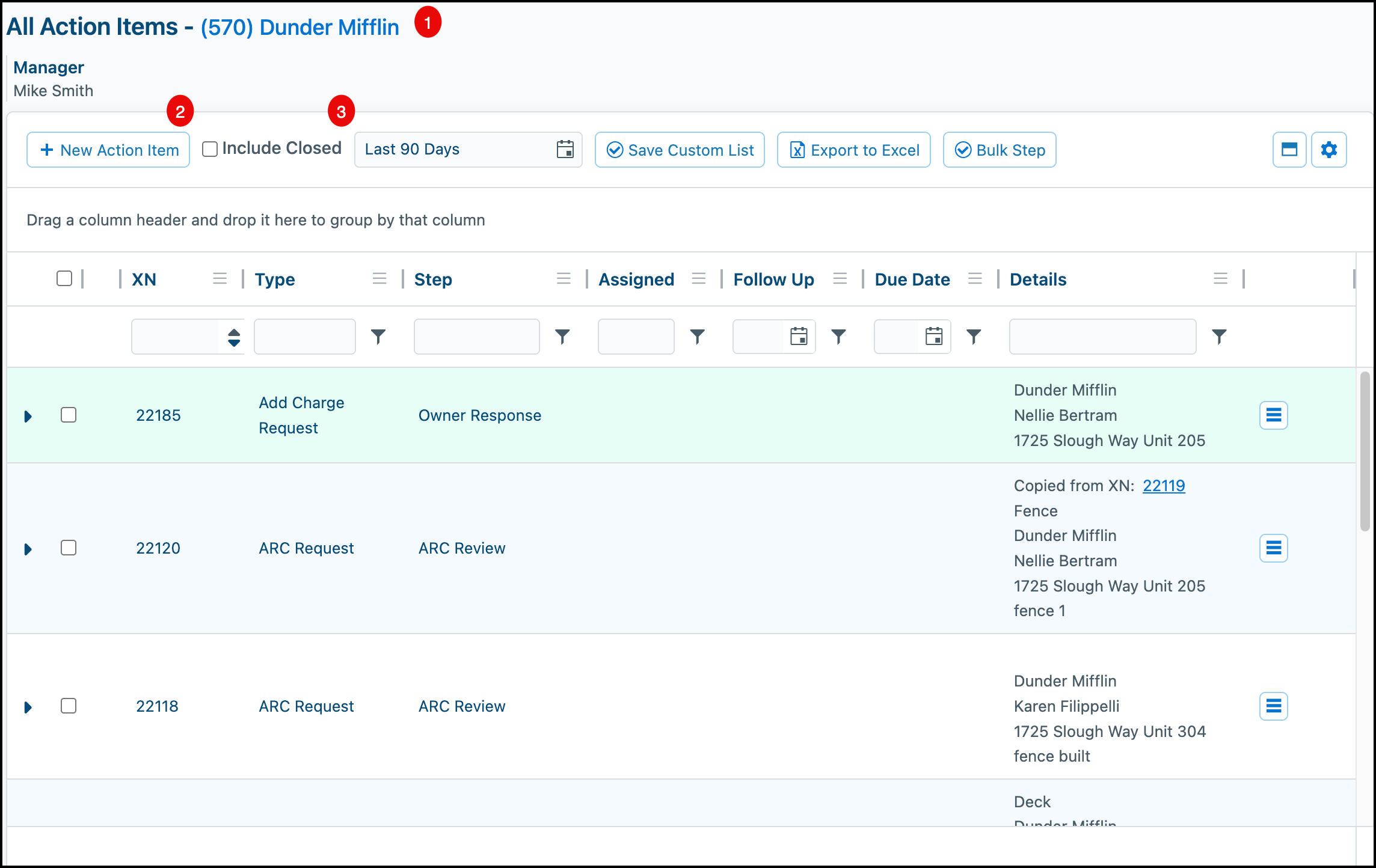Click the Mike Smith manager name
This screenshot has height=868, width=1376.
coord(54,91)
